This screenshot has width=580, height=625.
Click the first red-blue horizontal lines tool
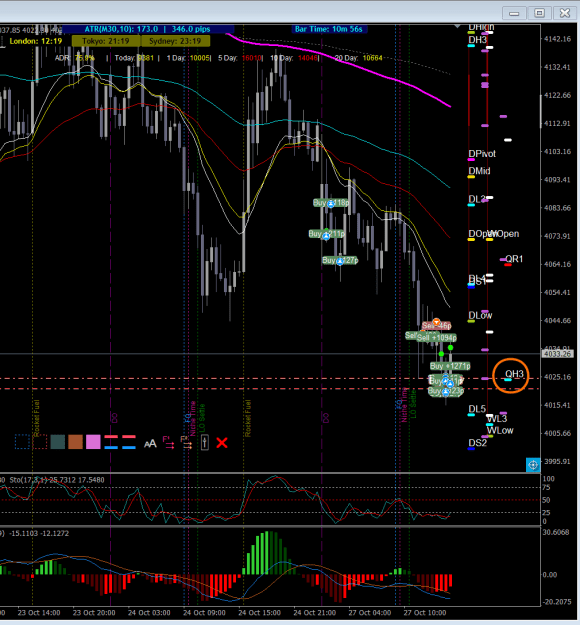coord(111,442)
